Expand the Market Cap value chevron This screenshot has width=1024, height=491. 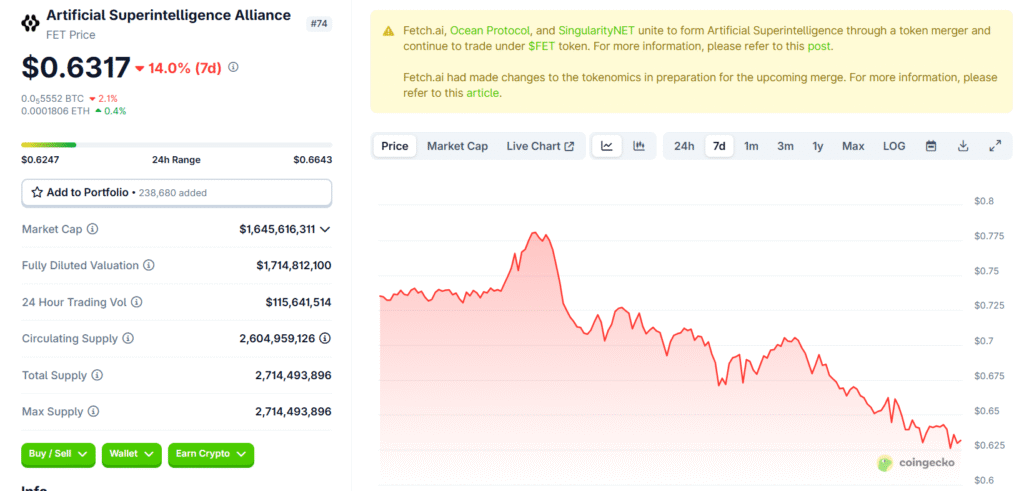pyautogui.click(x=325, y=229)
